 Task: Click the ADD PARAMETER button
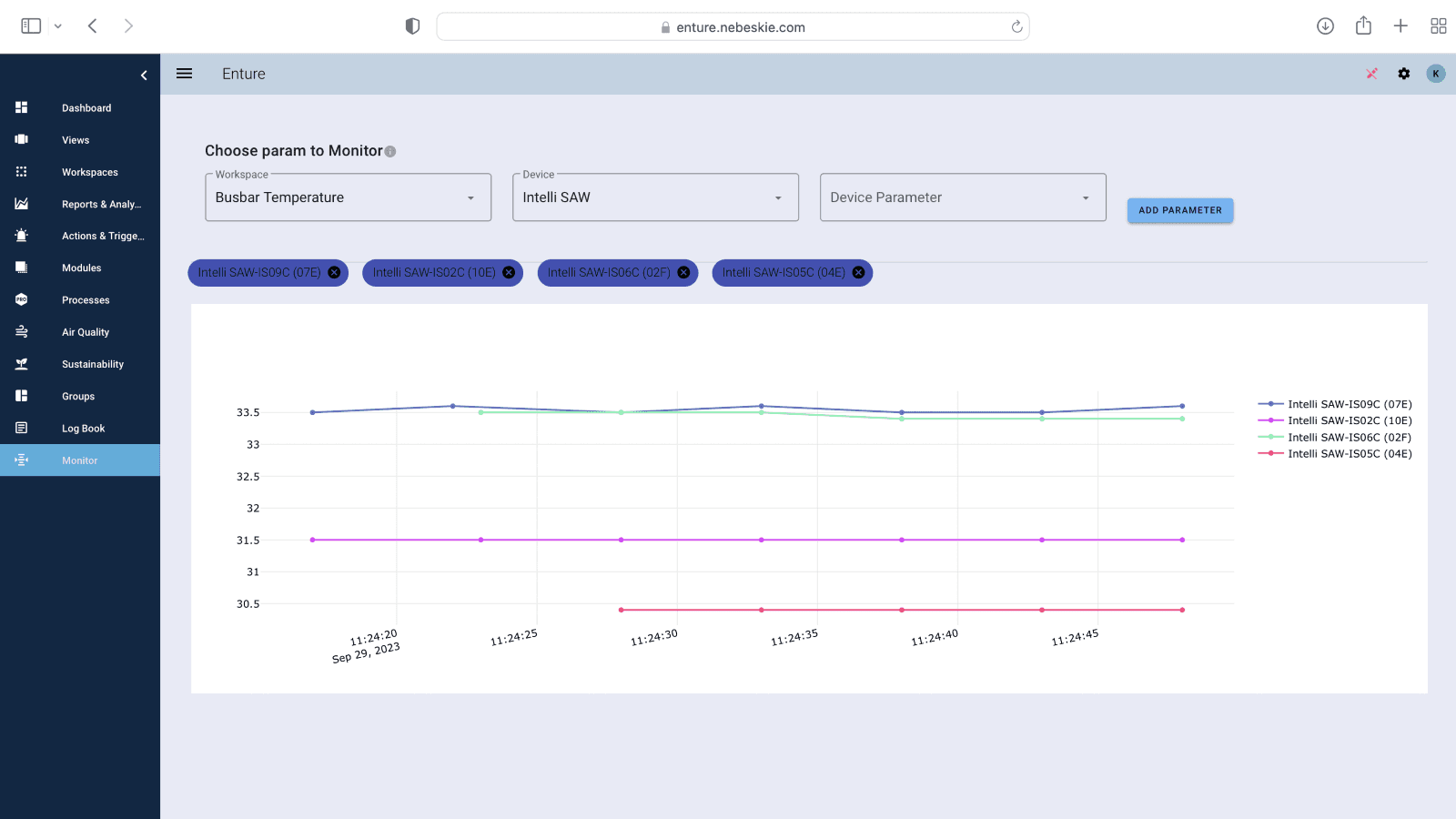point(1179,209)
